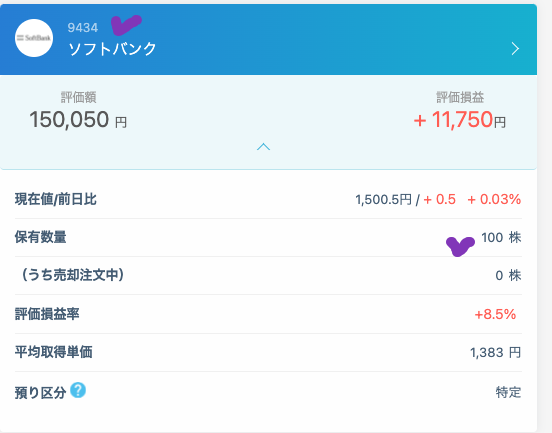Click the blue question mark help icon
This screenshot has height=433, width=552.
pos(78,390)
